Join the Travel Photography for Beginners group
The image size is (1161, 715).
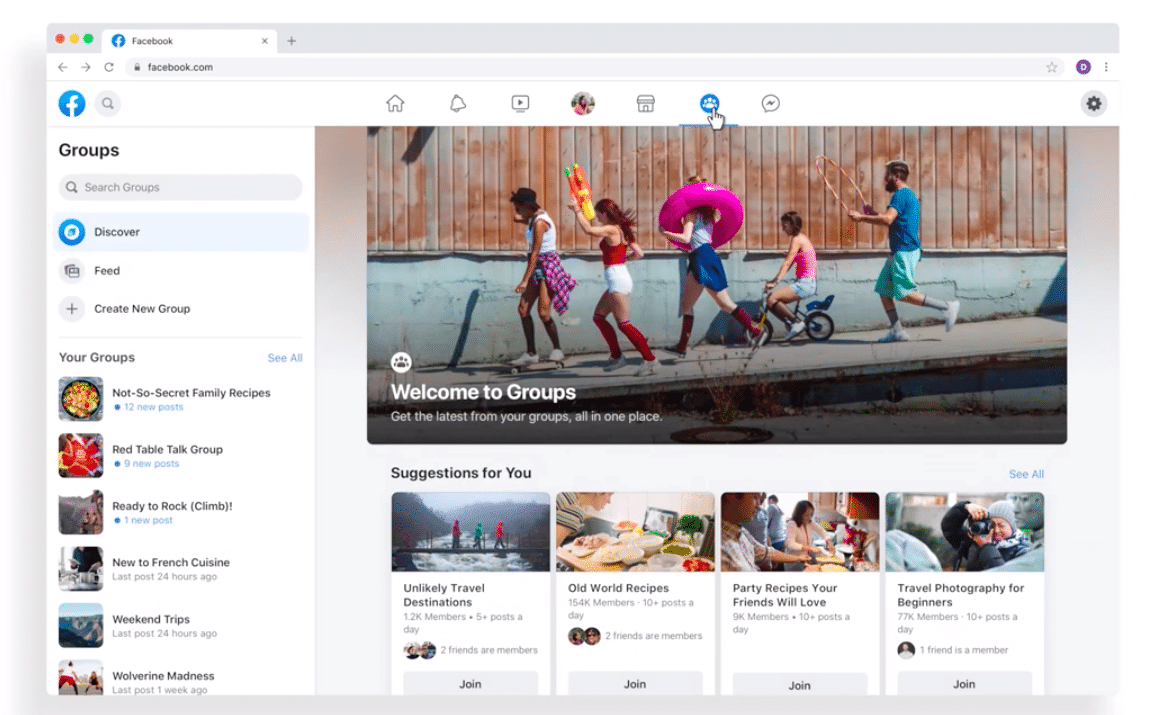[964, 684]
